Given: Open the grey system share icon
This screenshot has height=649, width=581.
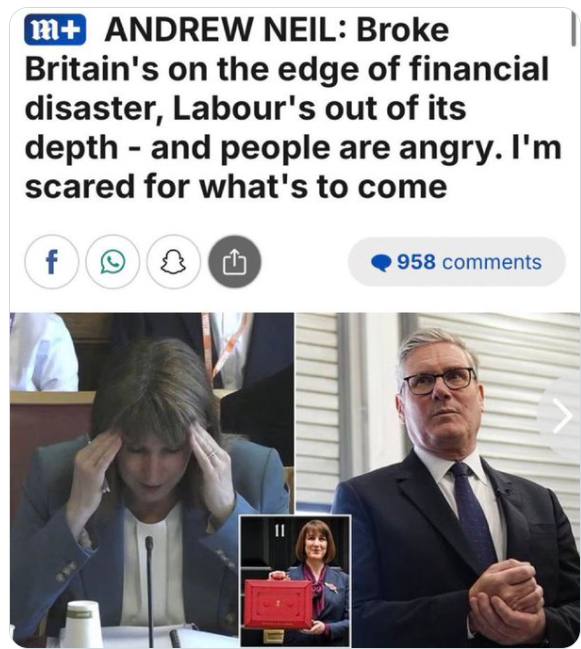Looking at the screenshot, I should click(x=235, y=262).
